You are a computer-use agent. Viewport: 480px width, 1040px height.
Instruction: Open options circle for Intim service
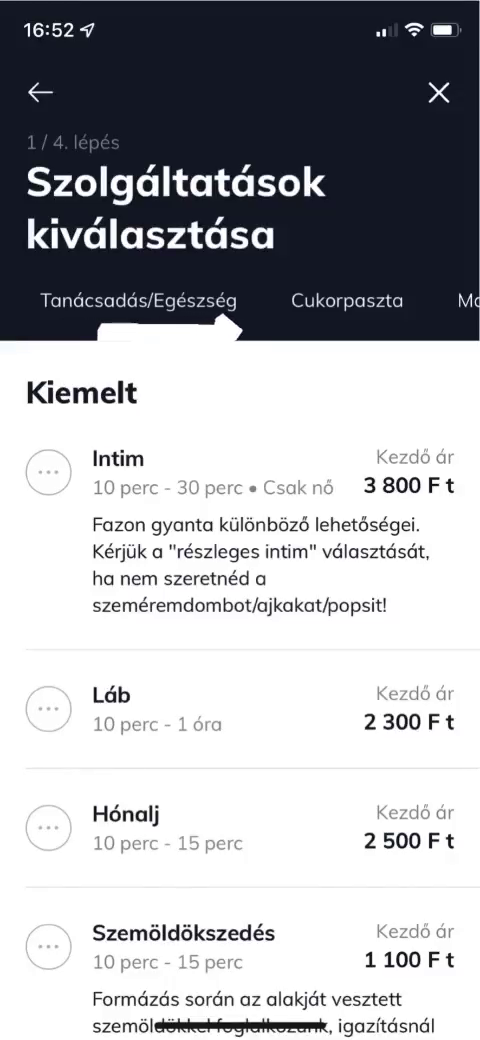tap(48, 472)
